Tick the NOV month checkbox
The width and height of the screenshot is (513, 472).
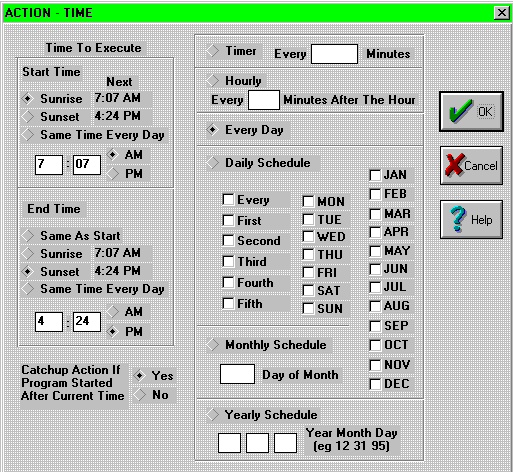375,365
